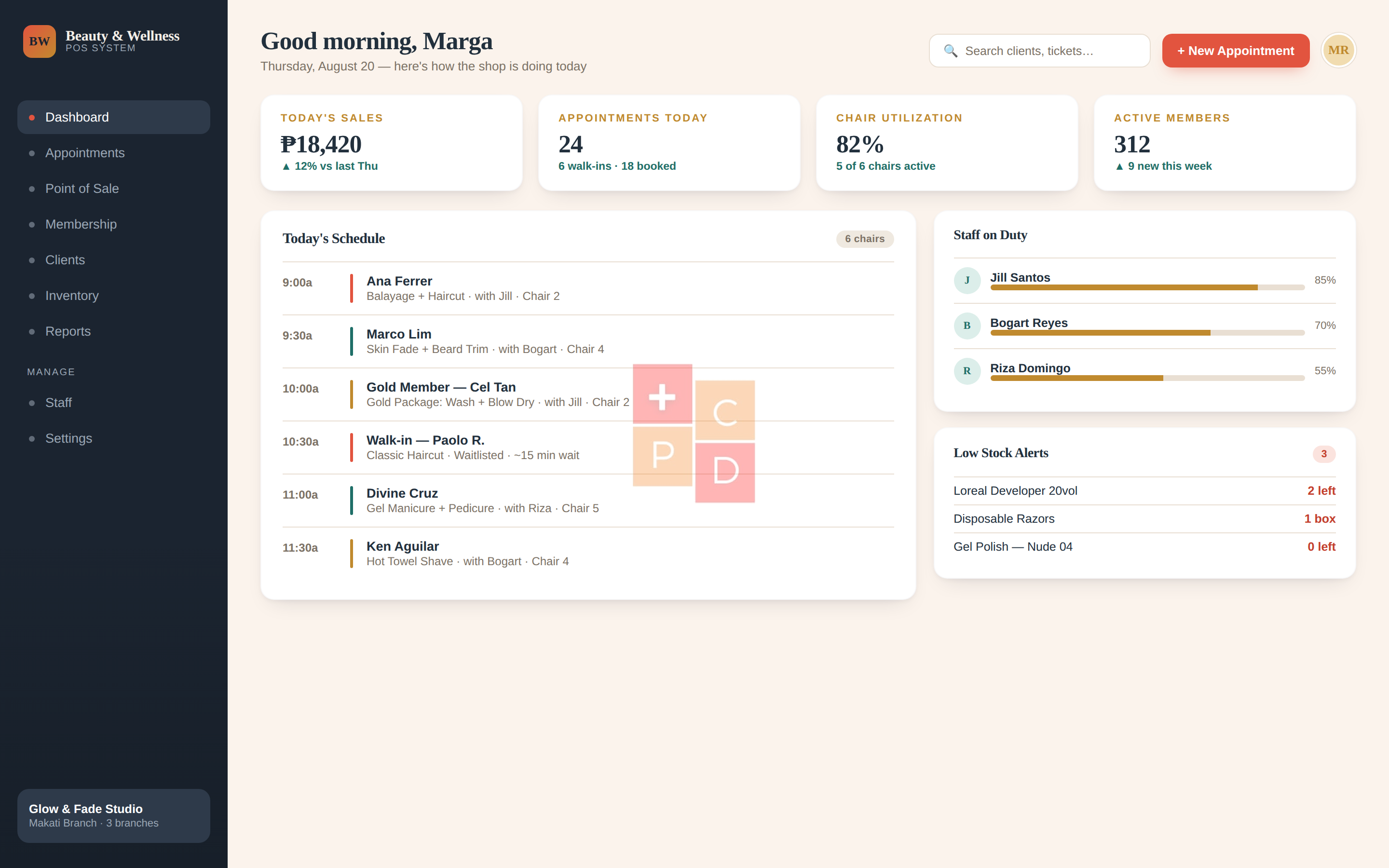Select Divine Cruz 11:00a appointment
Screen dimensions: 1389x868
588,501
